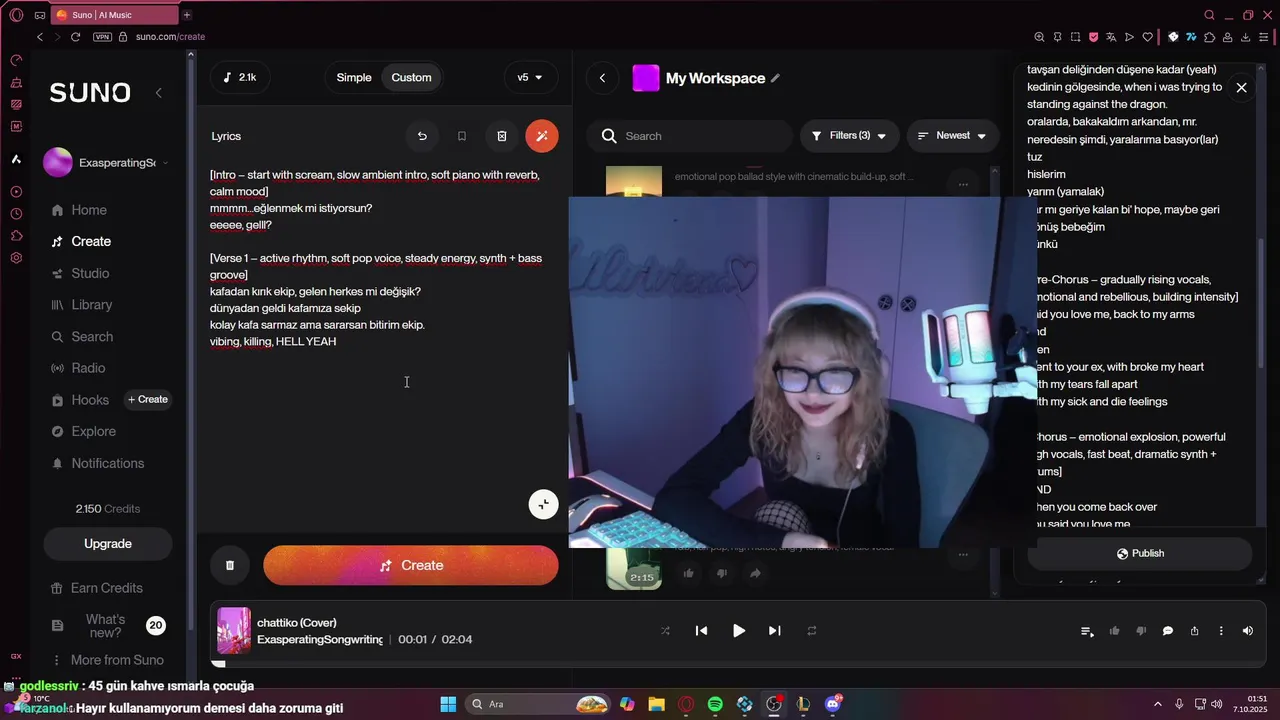Expand the lyrics editor with round expand icon
1280x720 pixels.
[x=543, y=504]
